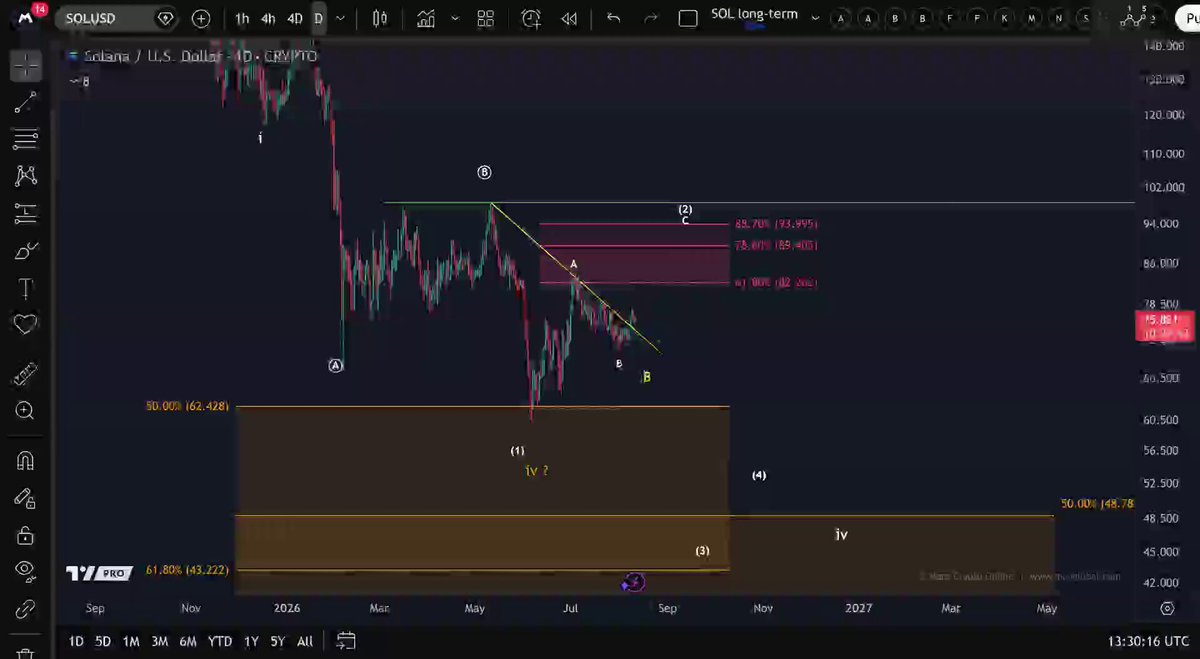Click the favorite tool circle labeled S
Image resolution: width=1200 pixels, height=659 pixels.
pyautogui.click(x=1085, y=18)
